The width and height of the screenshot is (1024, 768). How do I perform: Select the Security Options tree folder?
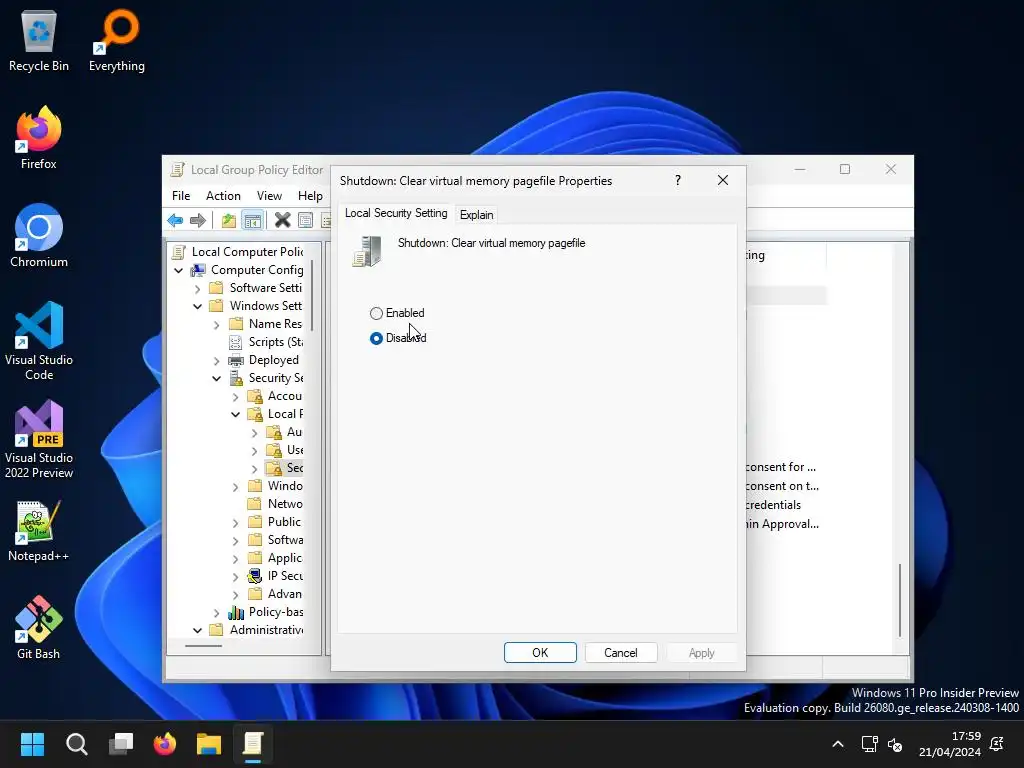[284, 468]
